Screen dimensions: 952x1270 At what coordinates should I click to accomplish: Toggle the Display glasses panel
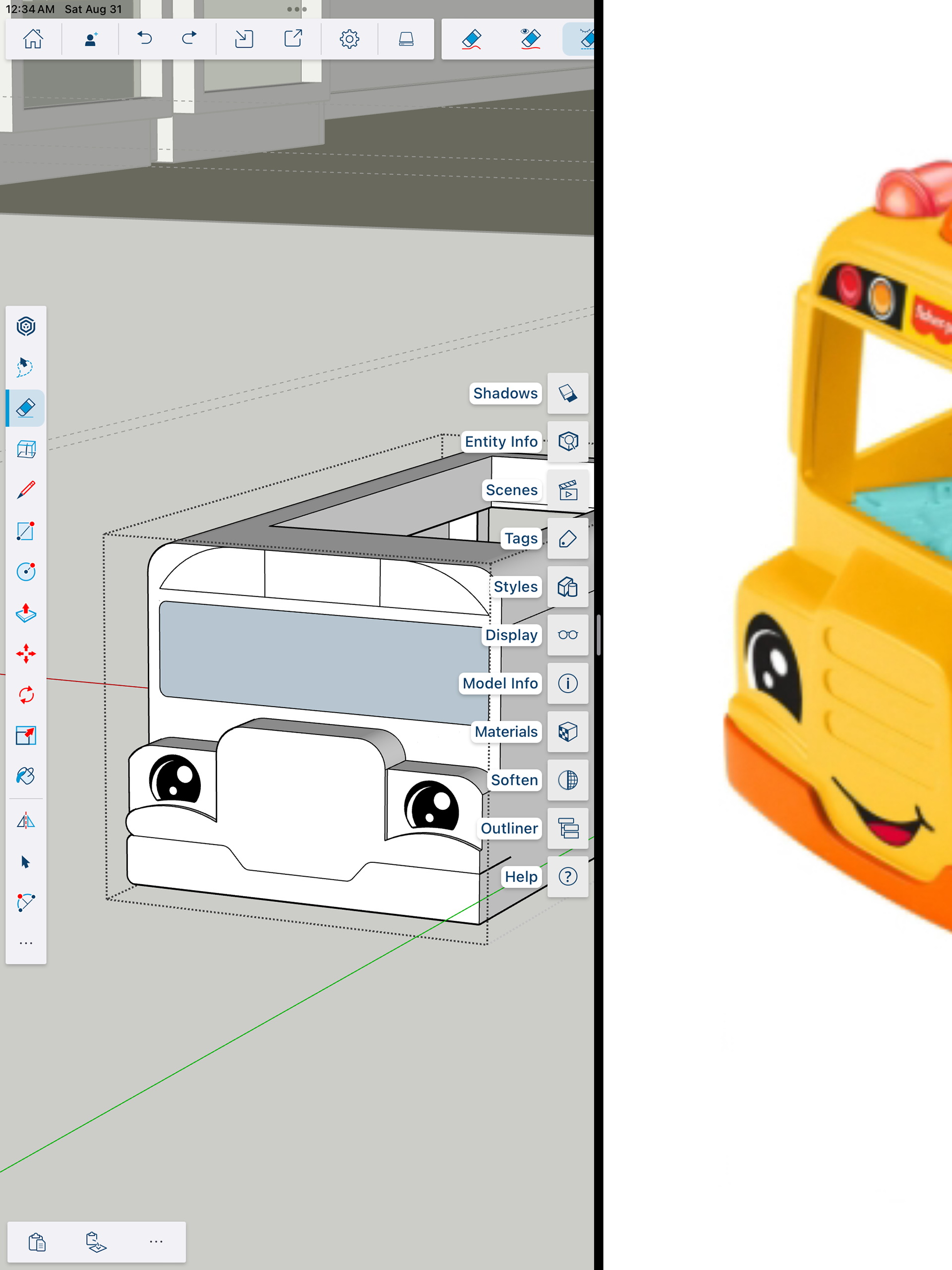coord(567,635)
